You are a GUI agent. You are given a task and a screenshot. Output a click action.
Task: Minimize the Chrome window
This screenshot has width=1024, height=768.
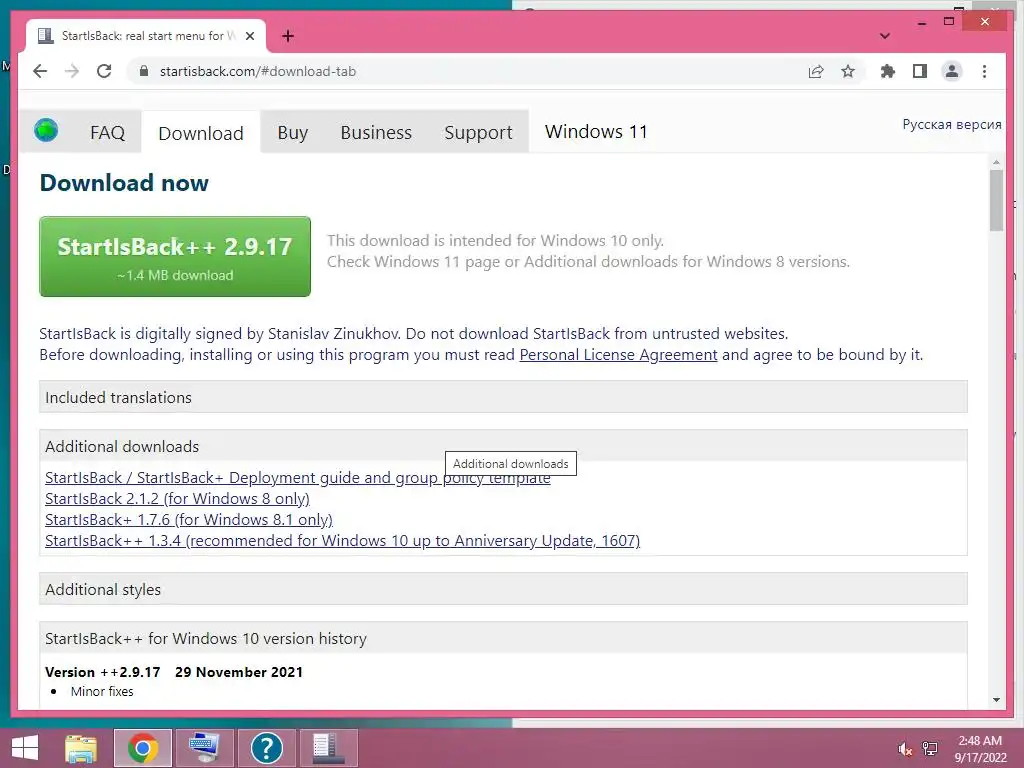point(921,22)
